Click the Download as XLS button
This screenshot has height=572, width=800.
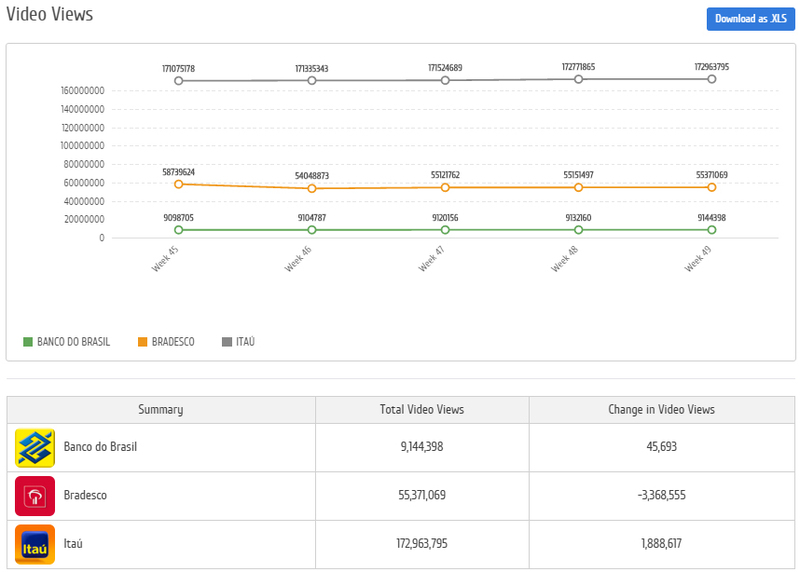click(x=750, y=20)
